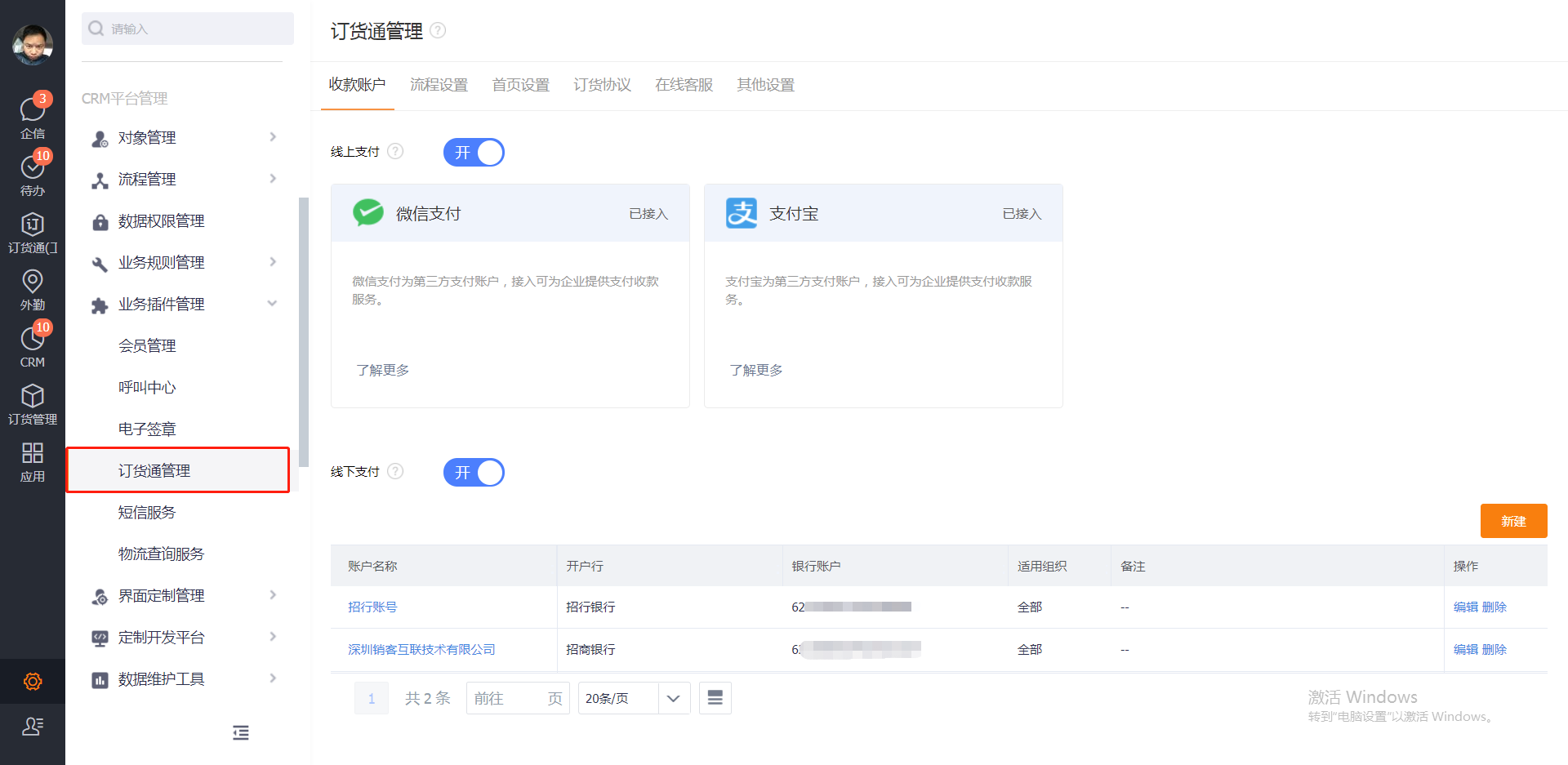Expand 数据维护工具 chevron
Screen dimensions: 1568x765
coord(273,678)
